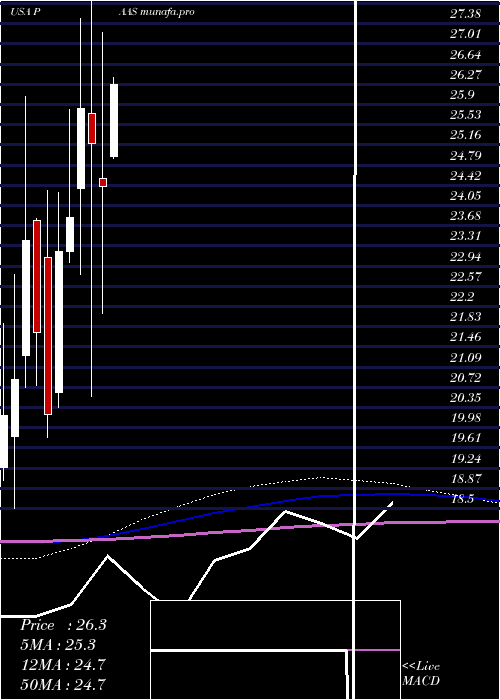
Task: Click the 21.46 price axis label
Action: pyautogui.click(x=465, y=337)
